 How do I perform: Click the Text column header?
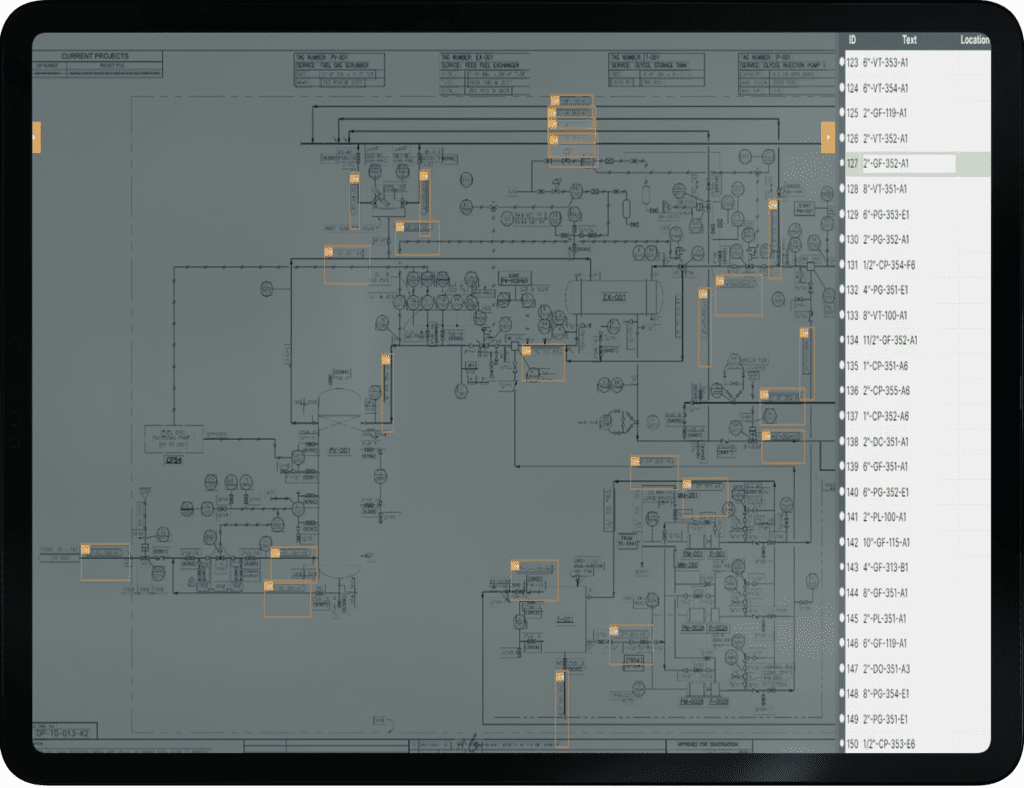[x=909, y=40]
